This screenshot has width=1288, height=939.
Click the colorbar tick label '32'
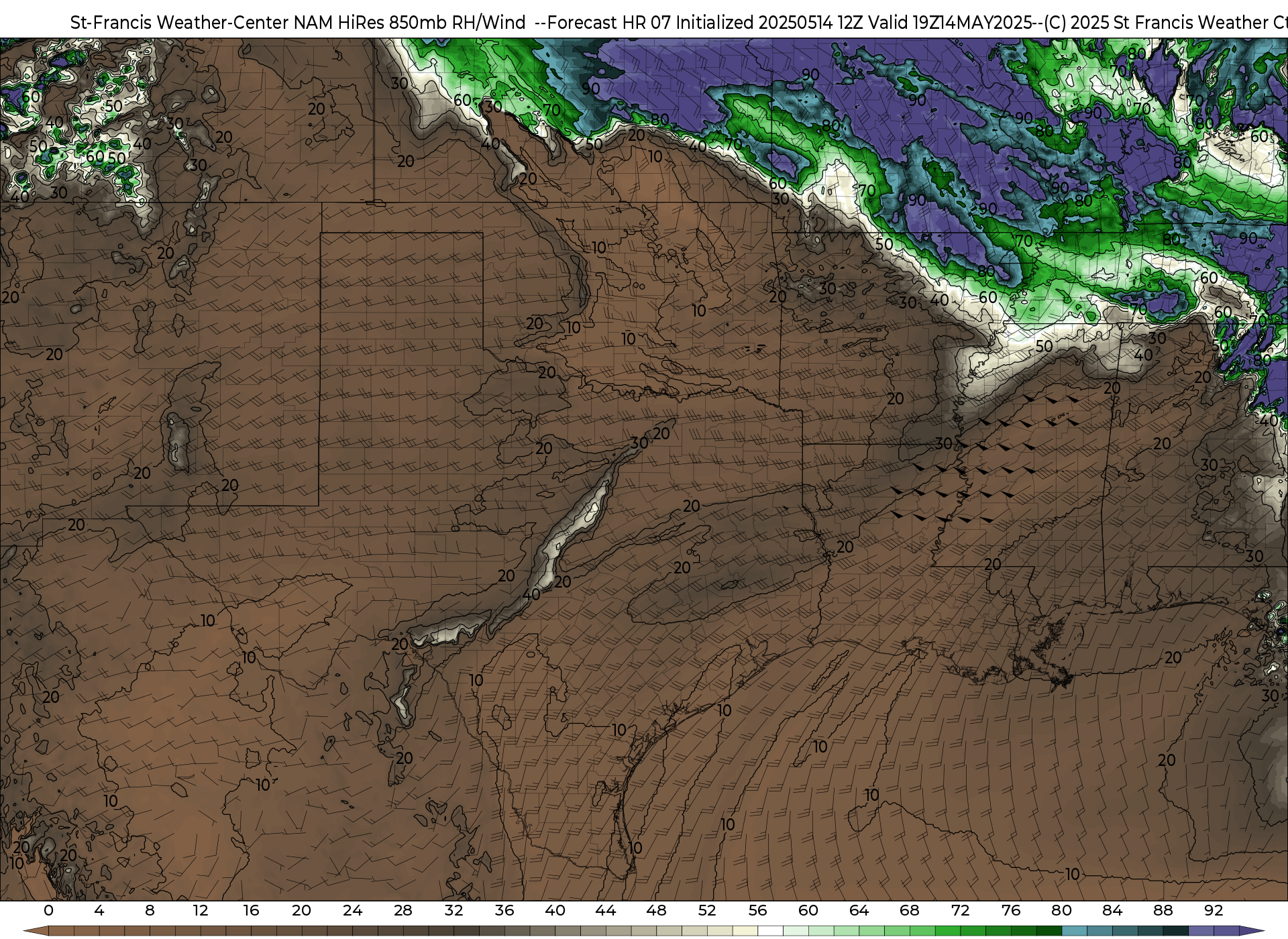(453, 910)
